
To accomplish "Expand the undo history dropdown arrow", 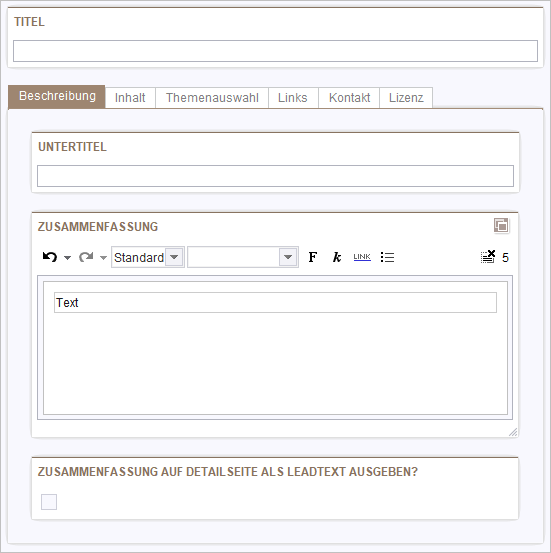I will 67,258.
